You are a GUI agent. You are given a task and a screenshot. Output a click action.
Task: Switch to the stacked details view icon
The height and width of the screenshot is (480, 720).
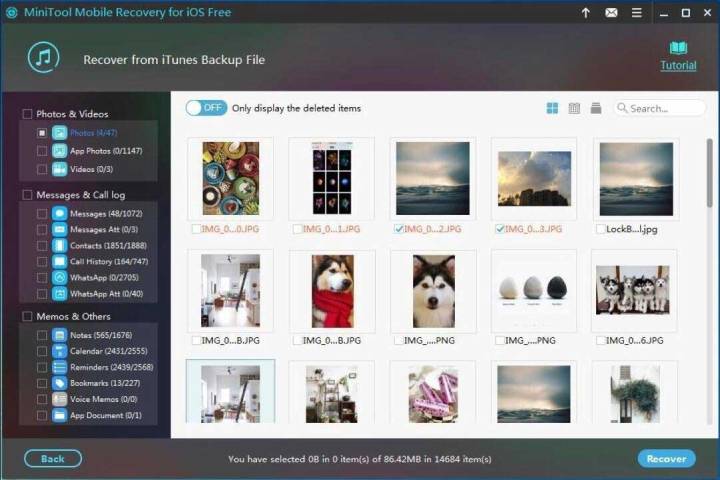pos(596,108)
